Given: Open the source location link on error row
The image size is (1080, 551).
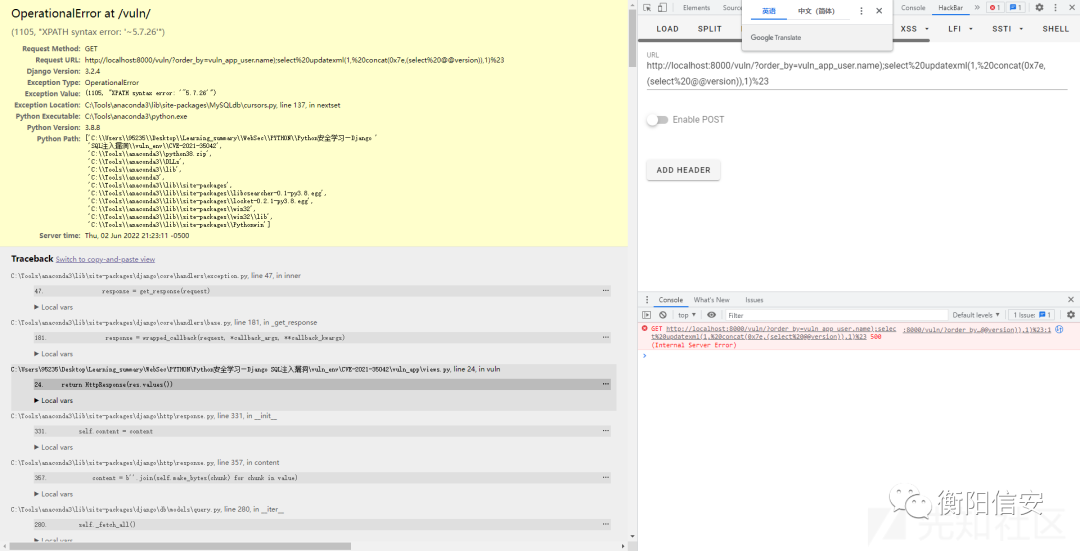Looking at the screenshot, I should click(977, 330).
